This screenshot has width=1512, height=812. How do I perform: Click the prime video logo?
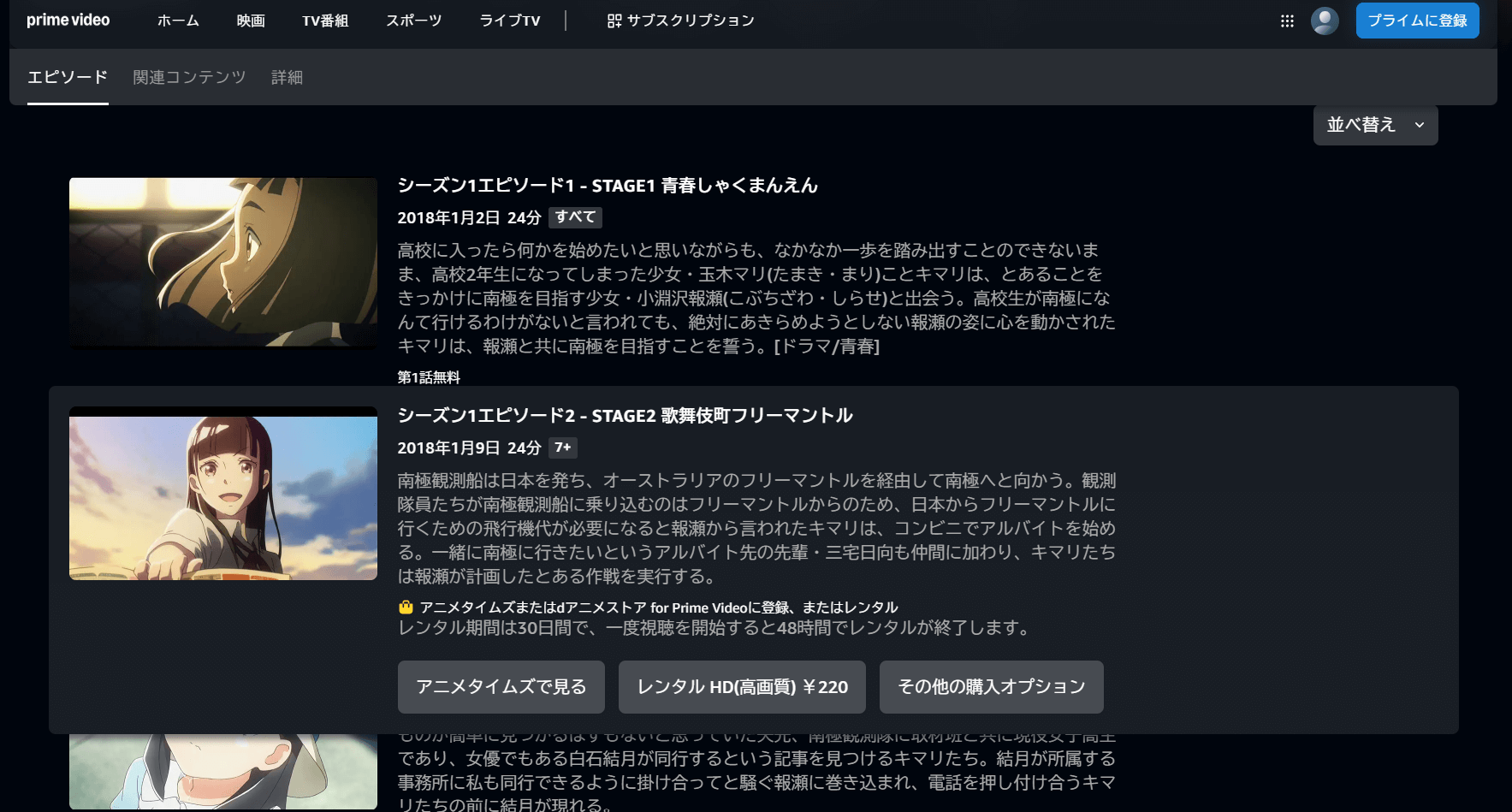pyautogui.click(x=68, y=21)
